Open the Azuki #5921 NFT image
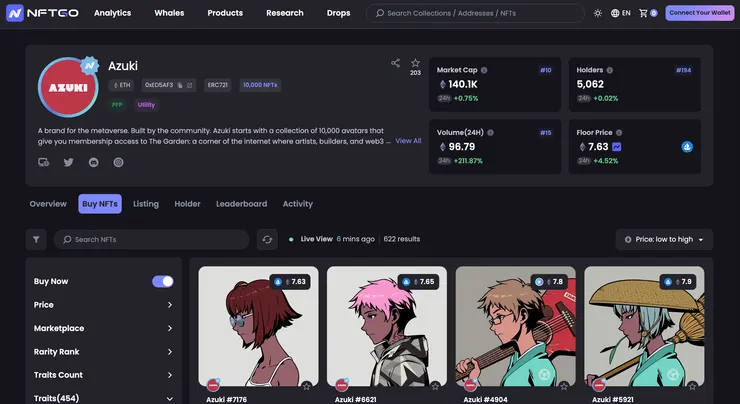Screen dimensions: 740x404 coord(644,327)
